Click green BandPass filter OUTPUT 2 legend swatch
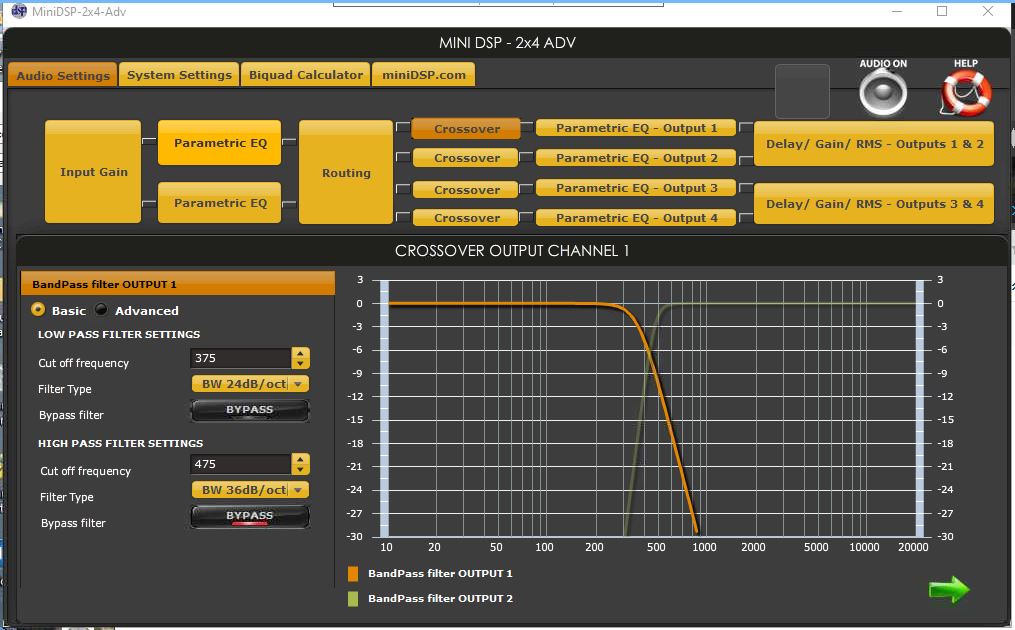Image resolution: width=1015 pixels, height=630 pixels. [353, 598]
